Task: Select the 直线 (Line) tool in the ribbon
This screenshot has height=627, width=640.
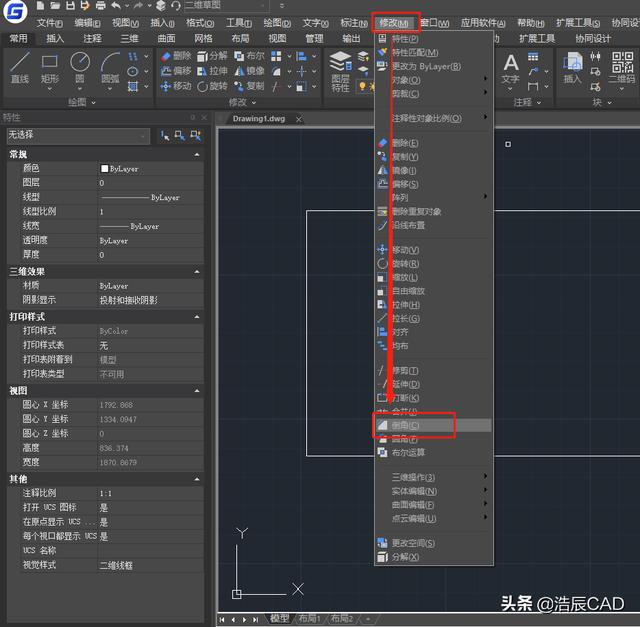Action: (20, 68)
